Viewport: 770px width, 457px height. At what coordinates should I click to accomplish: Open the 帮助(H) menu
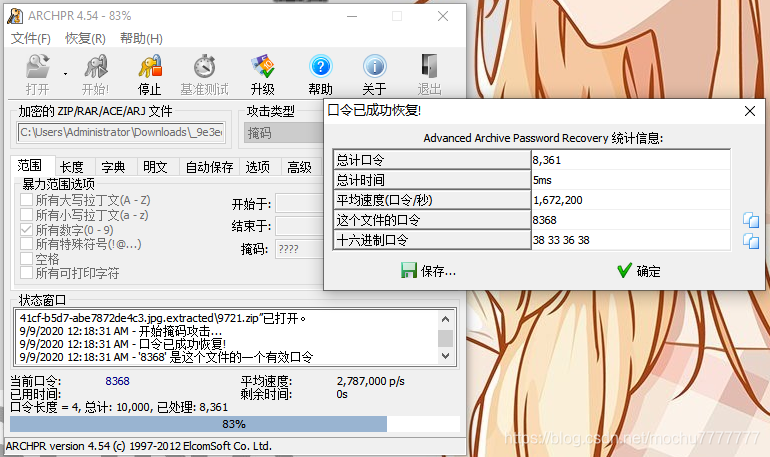pos(141,38)
